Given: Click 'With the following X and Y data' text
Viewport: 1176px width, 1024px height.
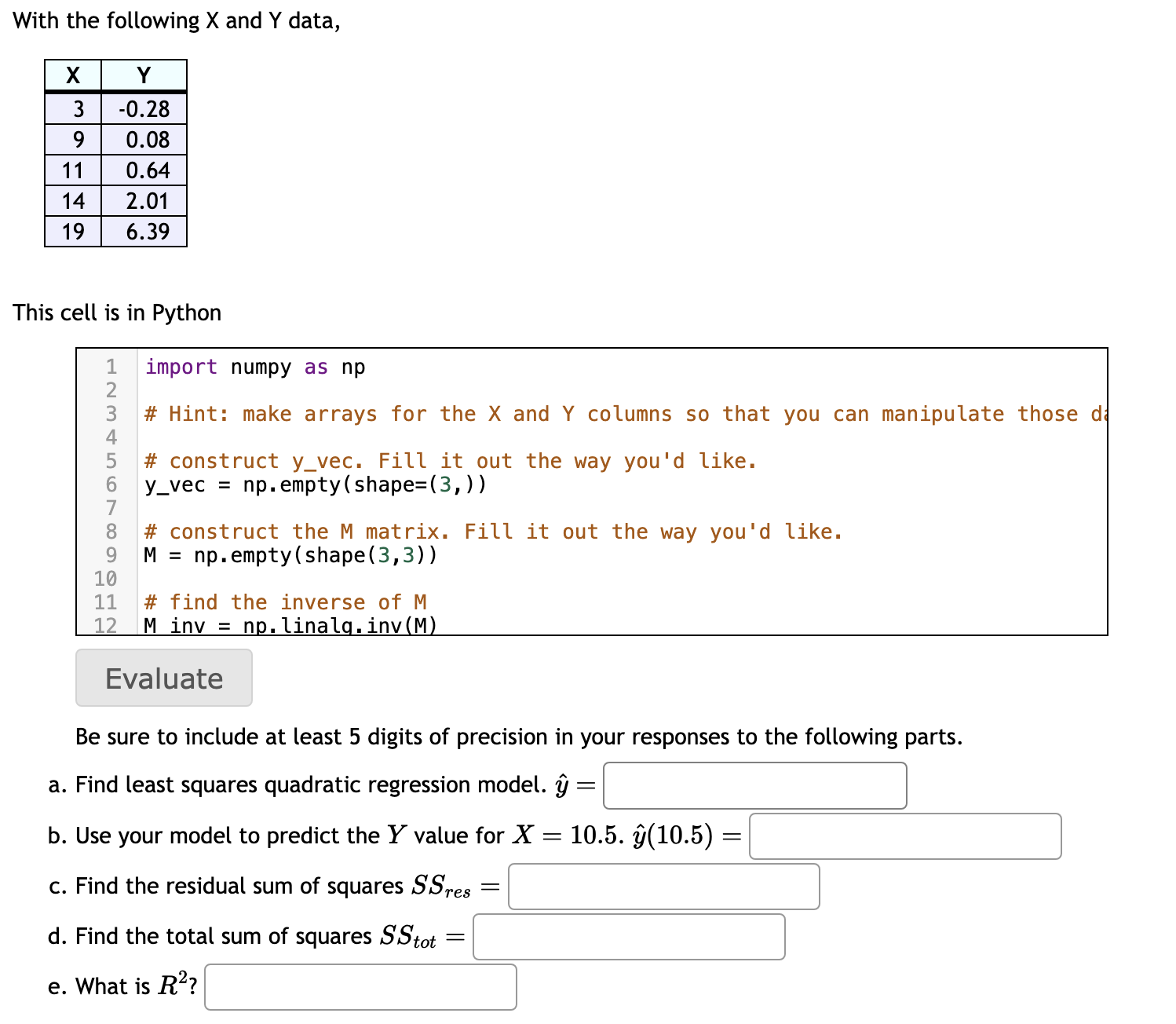Looking at the screenshot, I should [177, 20].
